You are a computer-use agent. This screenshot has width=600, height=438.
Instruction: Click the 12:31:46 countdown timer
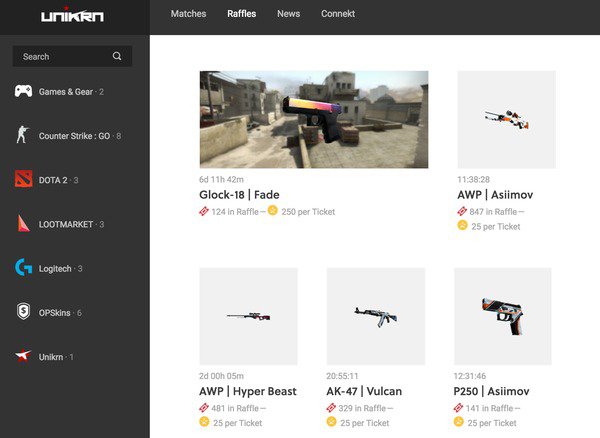(x=470, y=376)
